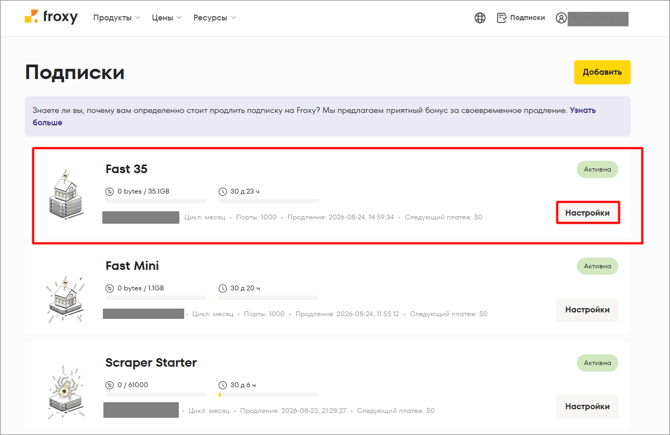The width and height of the screenshot is (670, 435).
Task: Click Активна badge on Scraper Starter
Action: [x=597, y=363]
